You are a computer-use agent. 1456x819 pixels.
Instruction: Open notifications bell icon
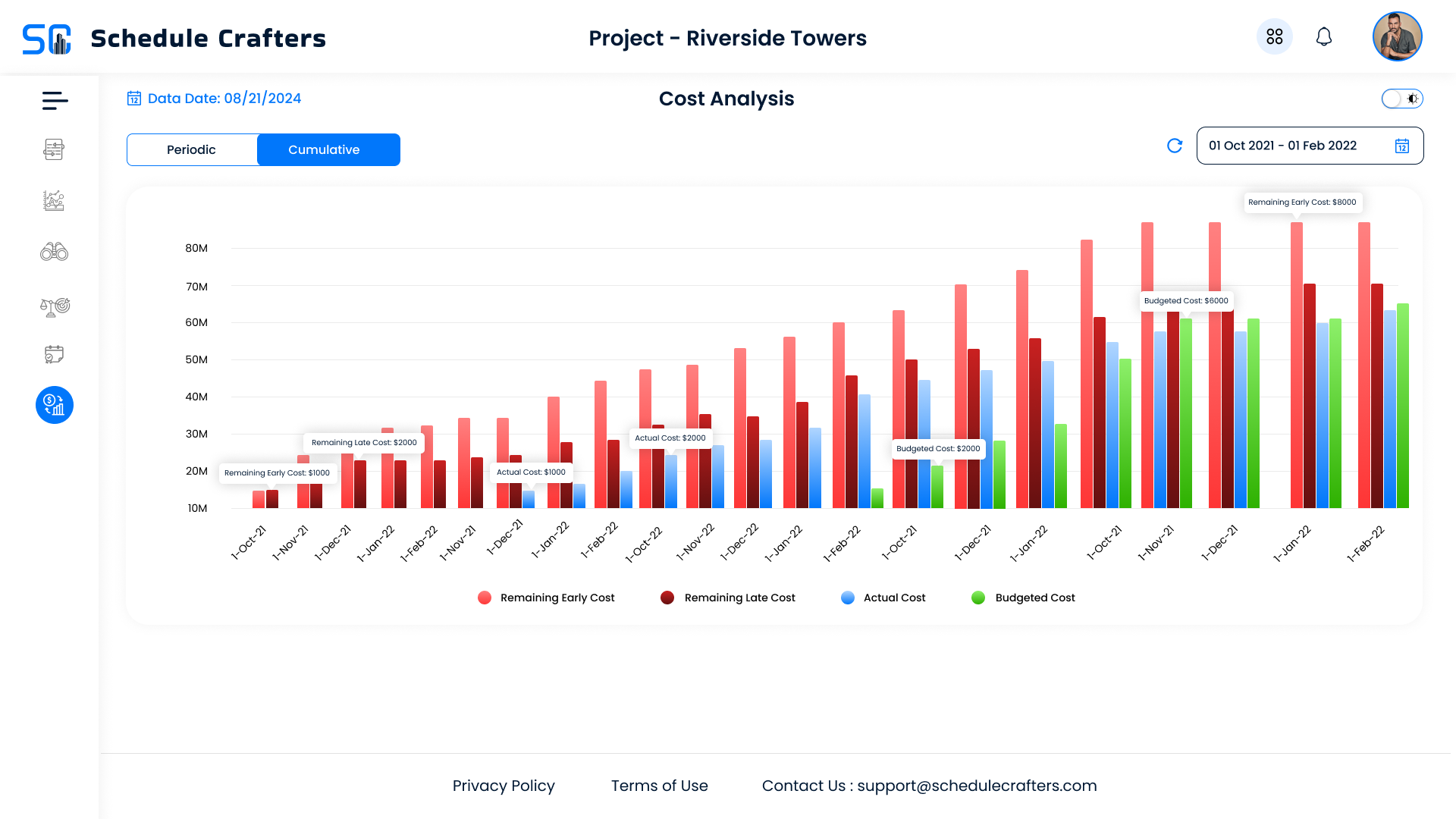pyautogui.click(x=1324, y=36)
